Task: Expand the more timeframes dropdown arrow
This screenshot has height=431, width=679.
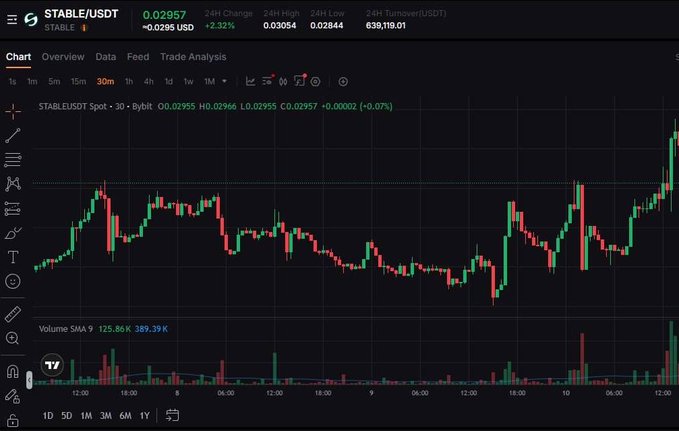Action: coord(224,81)
